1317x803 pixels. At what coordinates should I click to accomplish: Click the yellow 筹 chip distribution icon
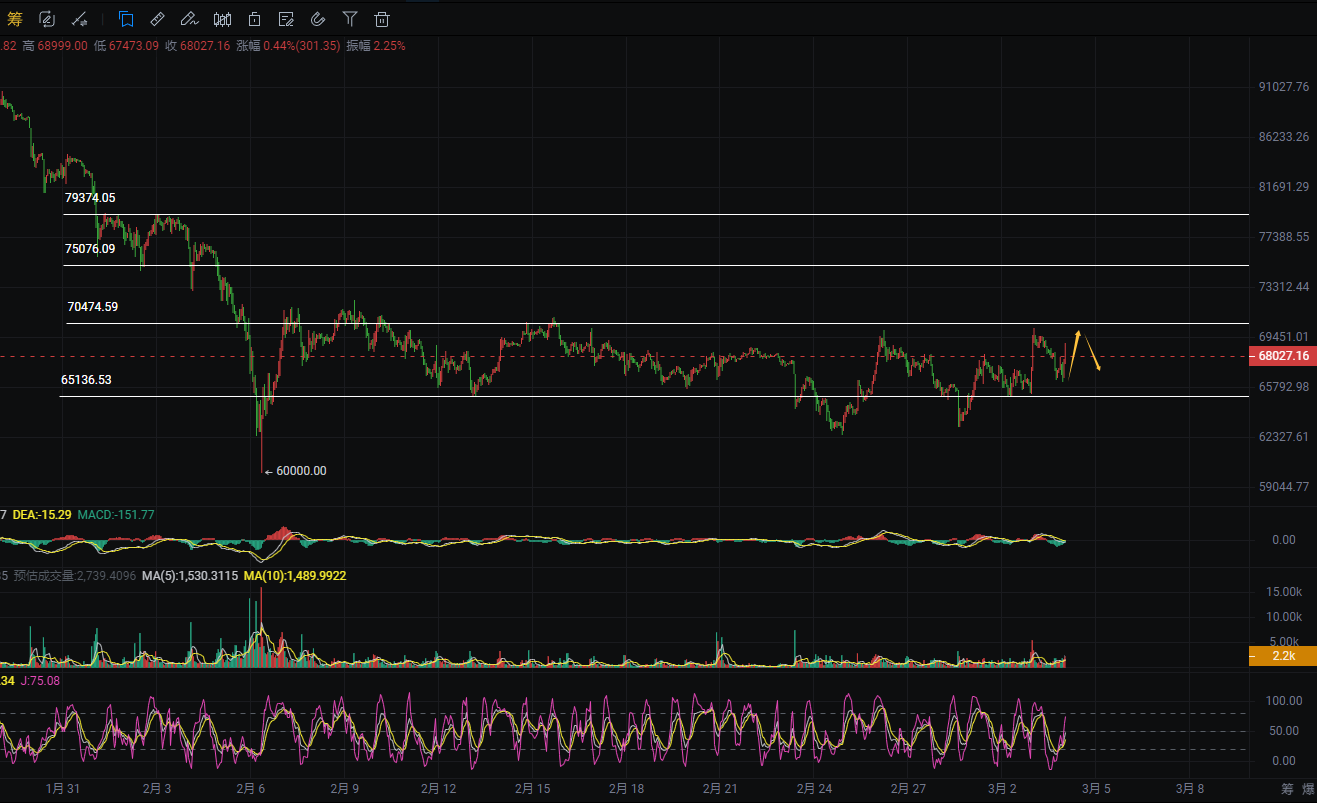[x=14, y=18]
